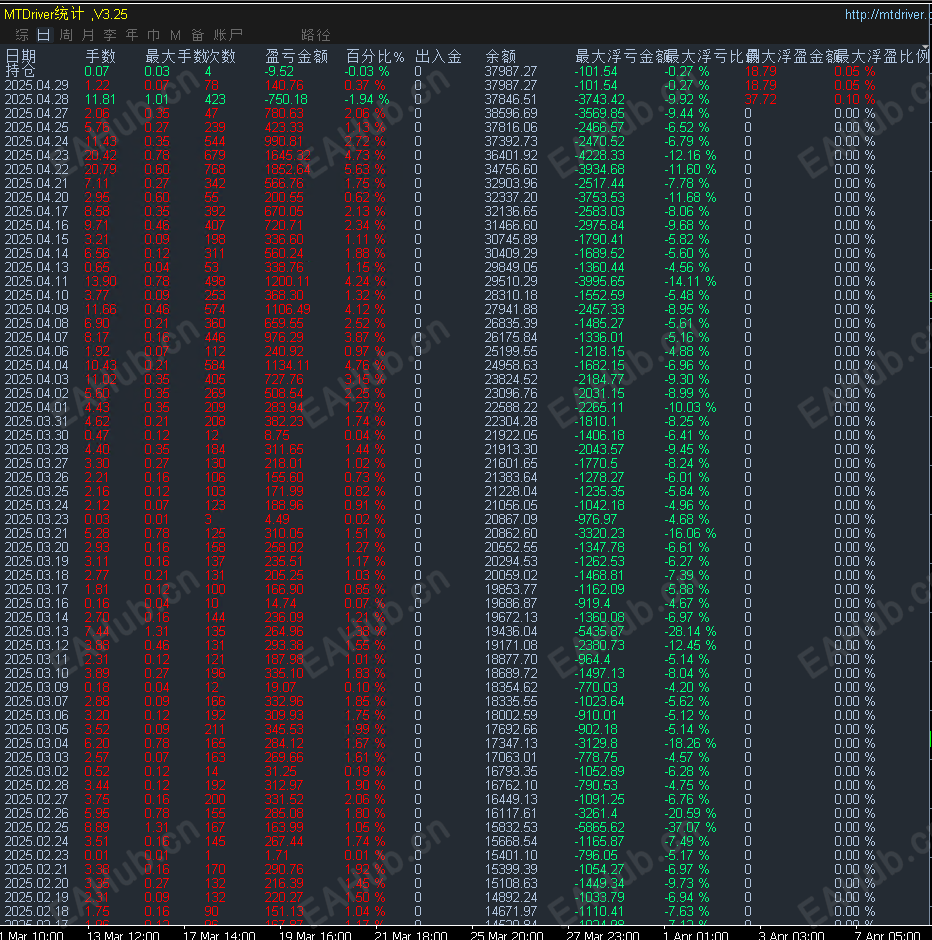Open the 备 notes tab
Screen dimensions: 932x940
click(198, 35)
